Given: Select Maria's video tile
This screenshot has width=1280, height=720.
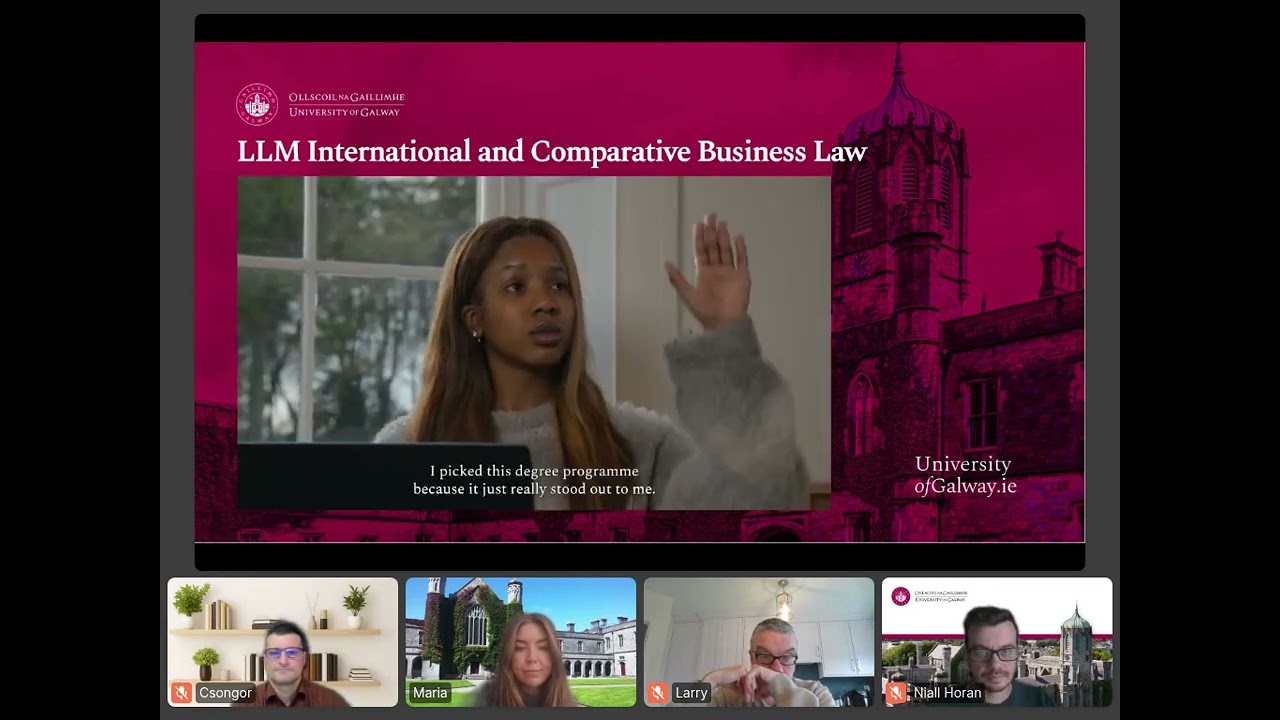Looking at the screenshot, I should pyautogui.click(x=520, y=642).
